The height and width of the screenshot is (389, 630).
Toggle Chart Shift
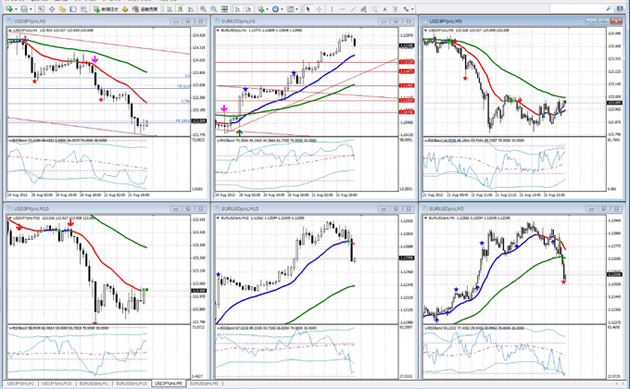coord(249,9)
